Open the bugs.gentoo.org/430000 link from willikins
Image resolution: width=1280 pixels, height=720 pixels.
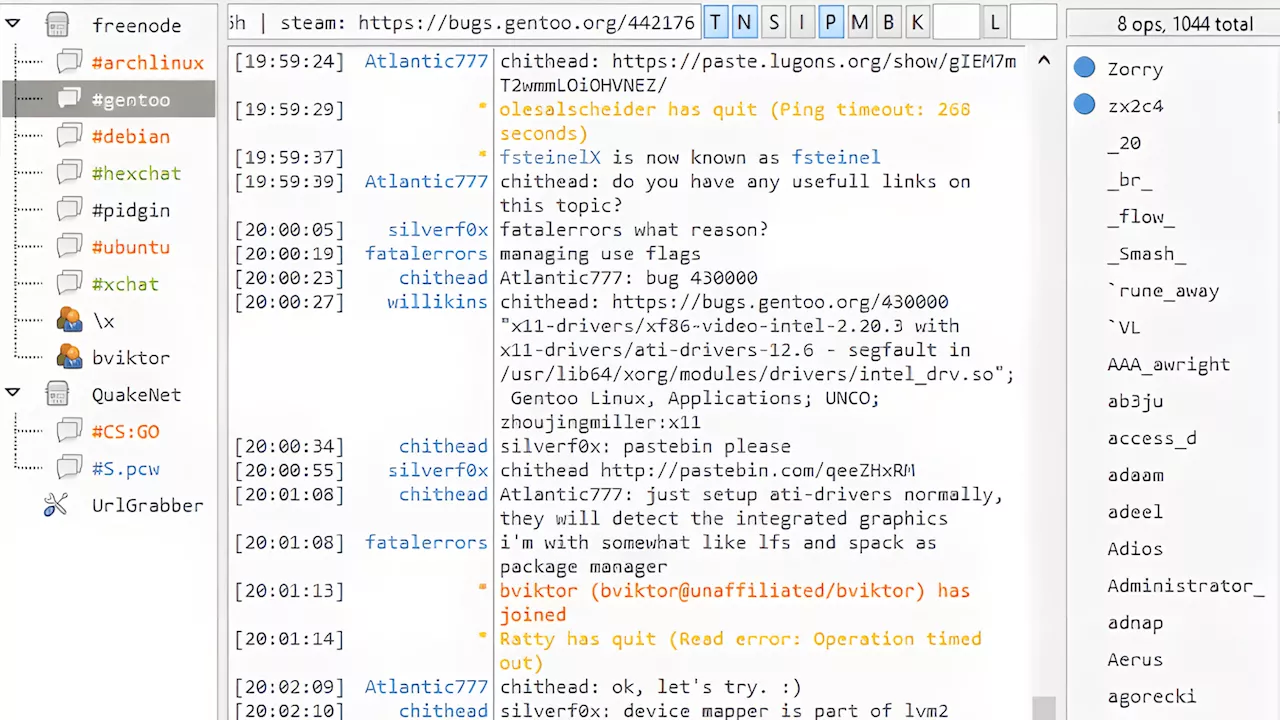coord(780,302)
